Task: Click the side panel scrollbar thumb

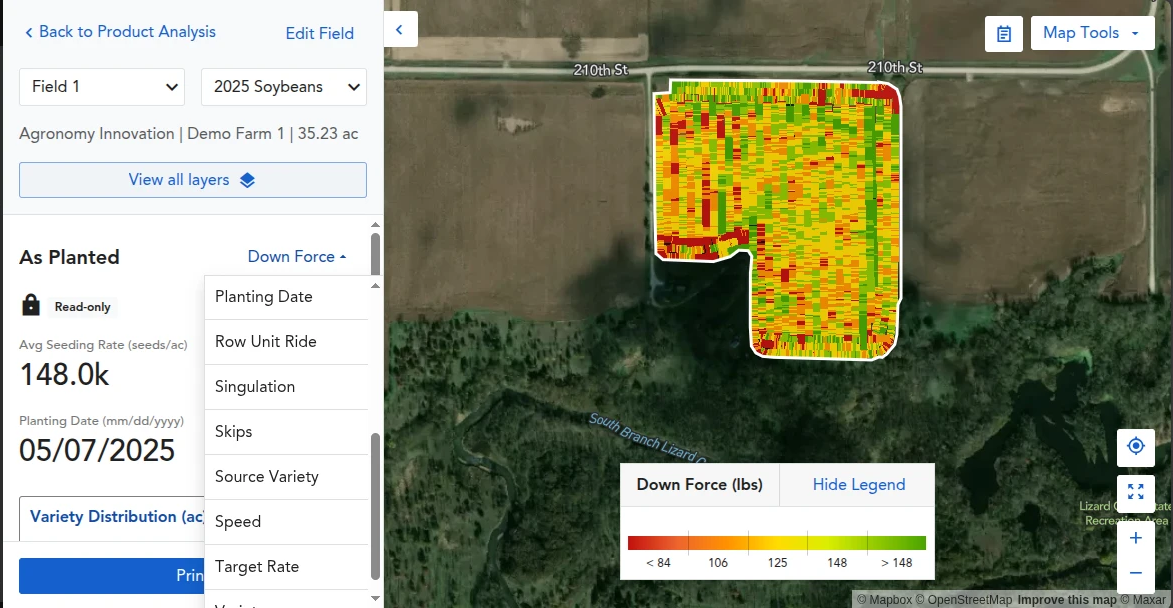Action: 376,254
